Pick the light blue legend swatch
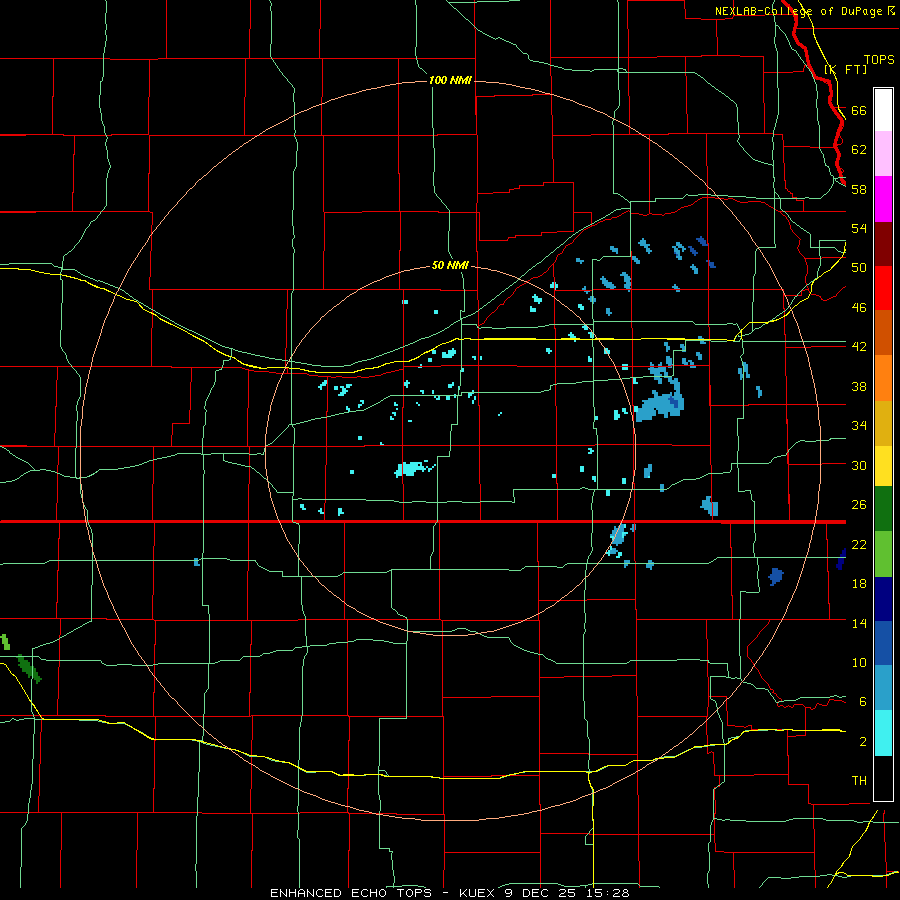 (883, 688)
